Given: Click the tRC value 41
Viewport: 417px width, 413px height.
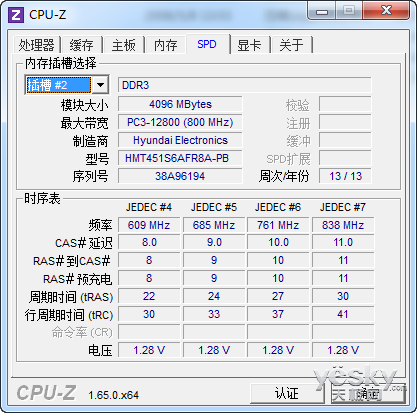Looking at the screenshot, I should [x=343, y=314].
